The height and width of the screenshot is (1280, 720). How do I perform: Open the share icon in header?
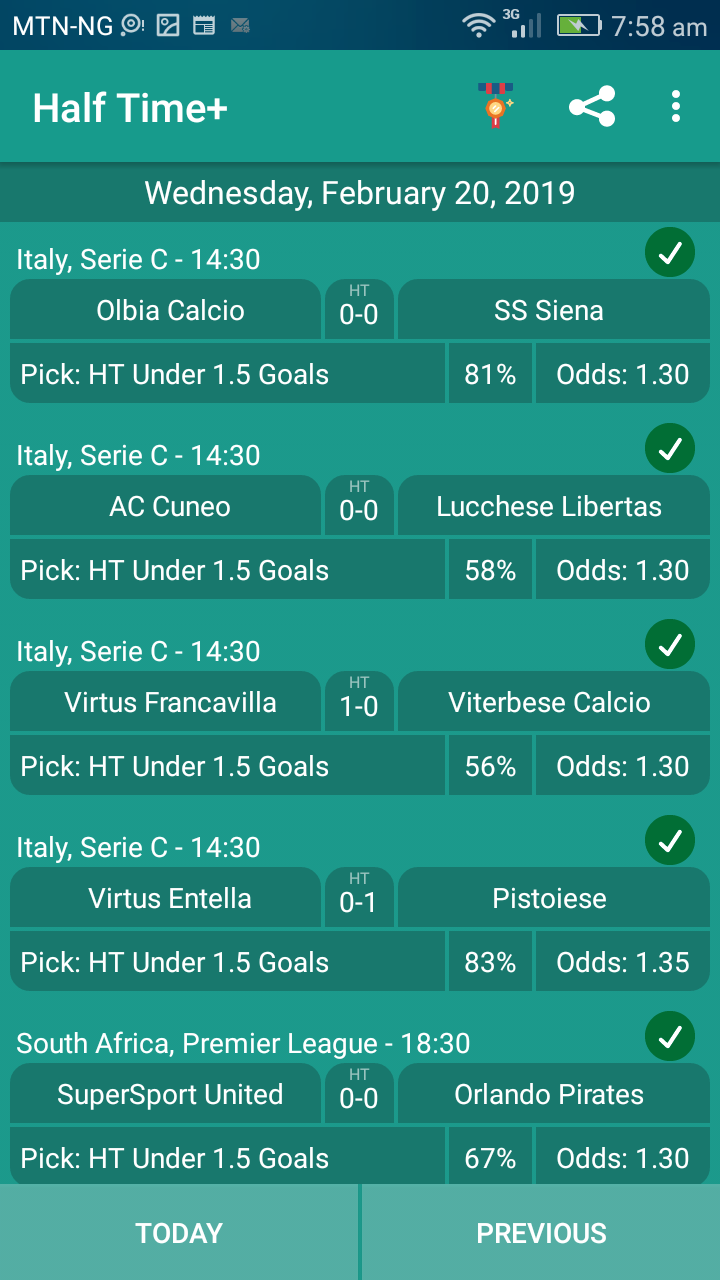coord(592,106)
